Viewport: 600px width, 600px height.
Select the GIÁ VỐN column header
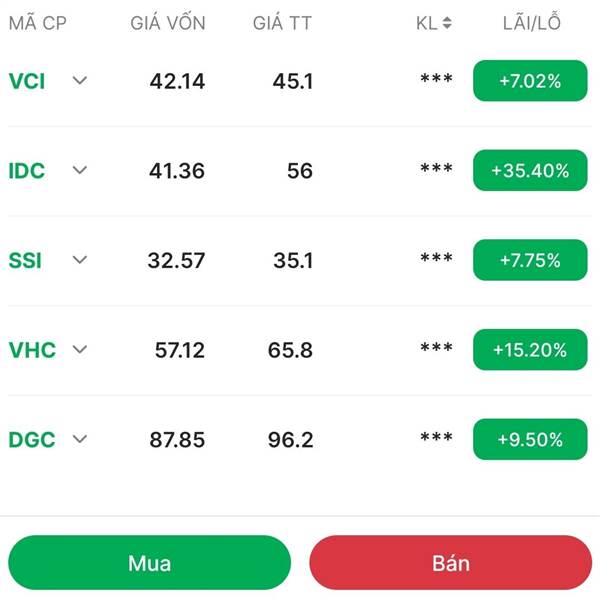(x=168, y=22)
